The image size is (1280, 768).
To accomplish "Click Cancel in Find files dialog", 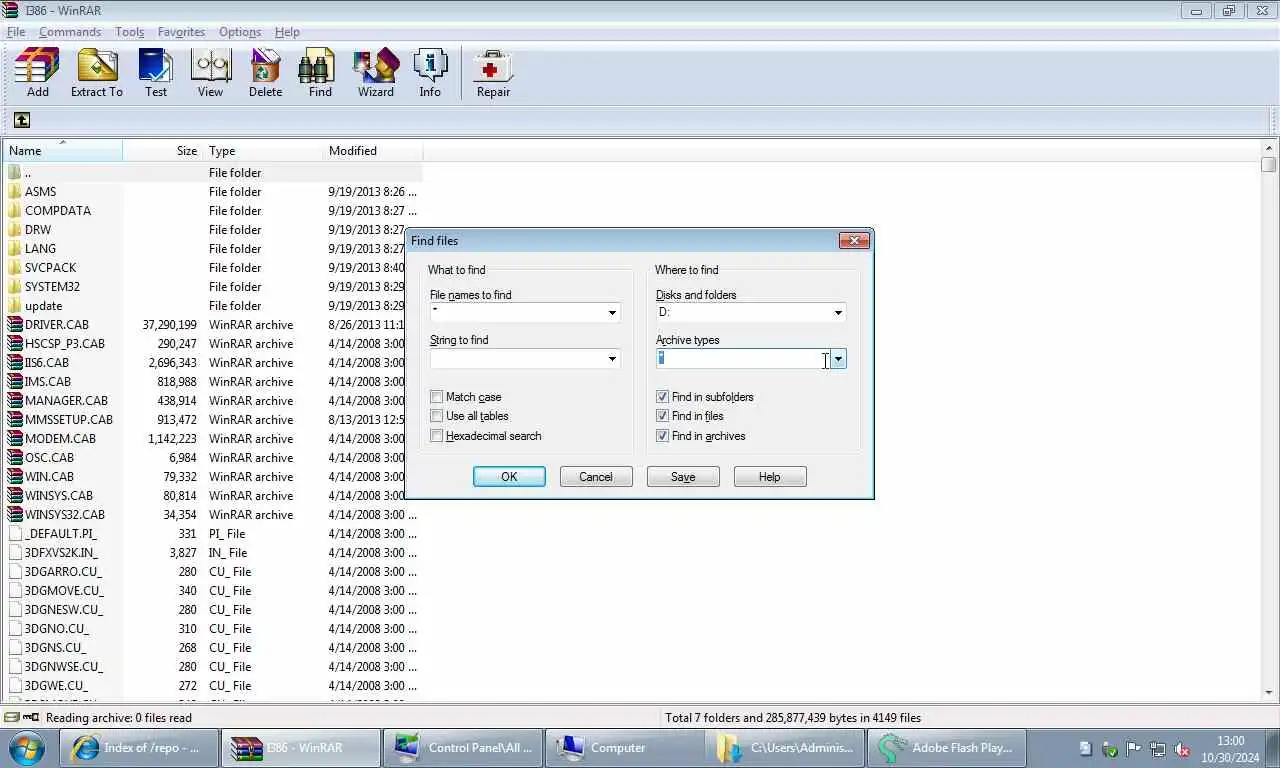I will 596,477.
